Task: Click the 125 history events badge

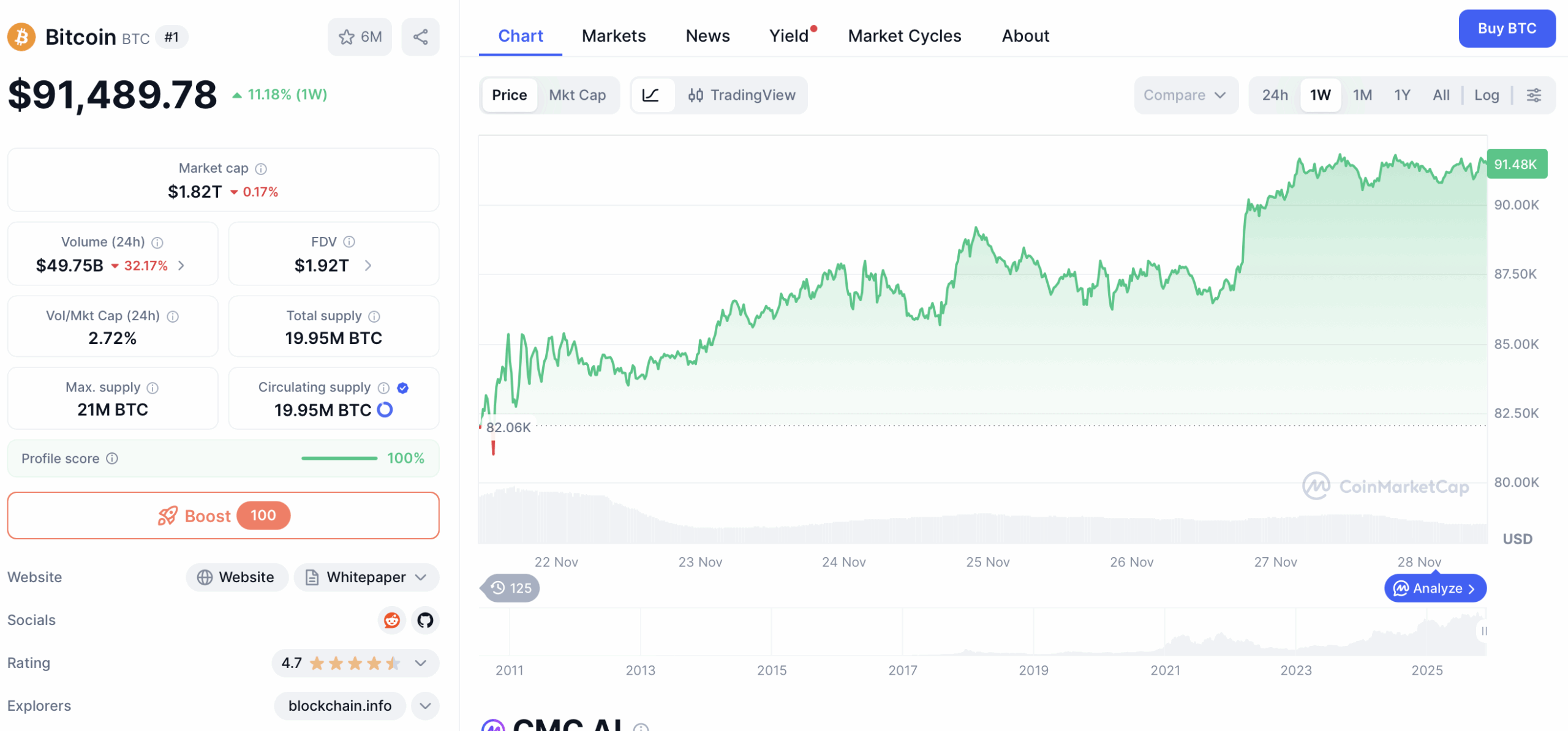Action: [511, 588]
